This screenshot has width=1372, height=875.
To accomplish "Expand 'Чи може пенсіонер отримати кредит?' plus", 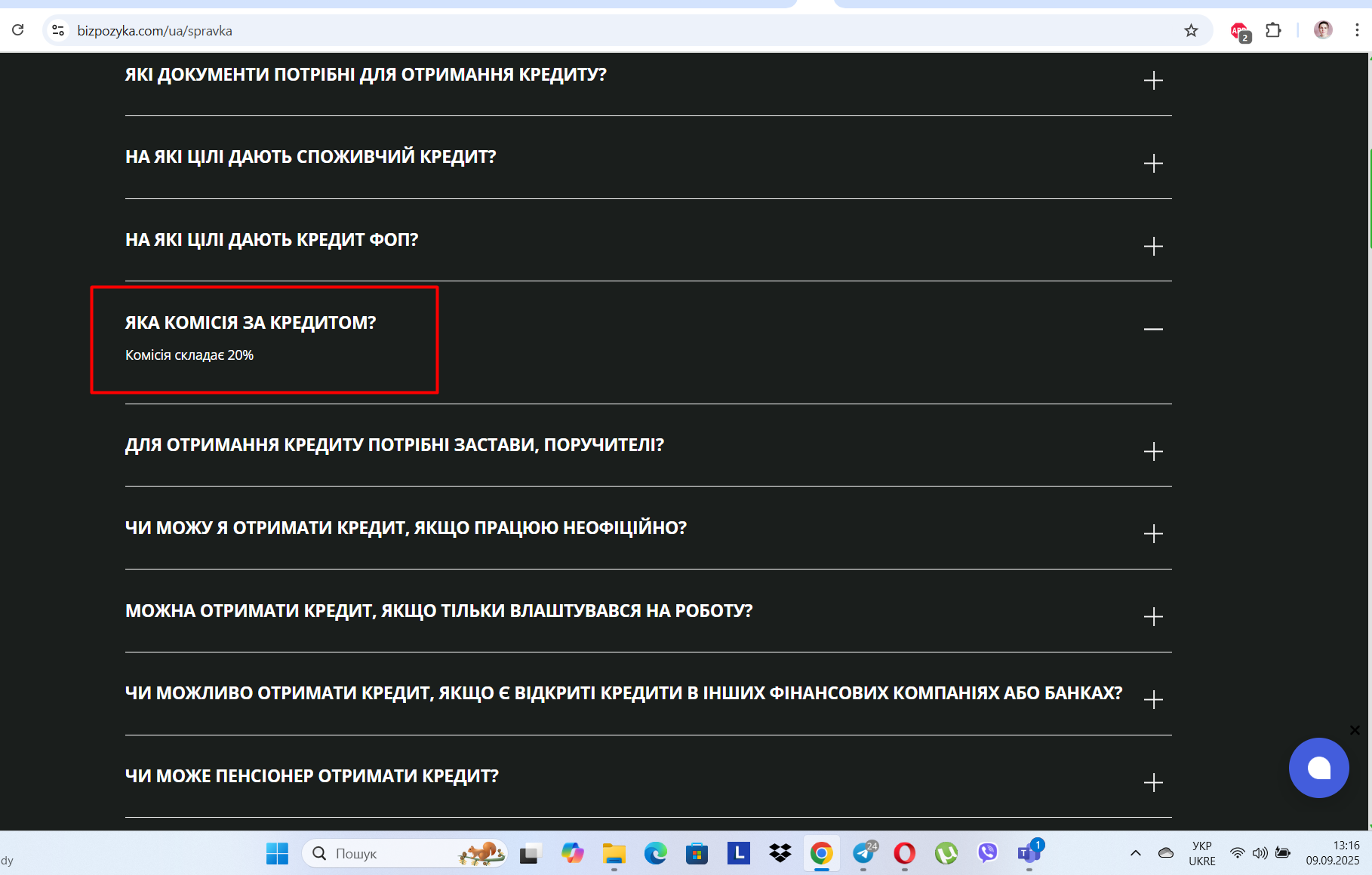I will coord(1153,783).
